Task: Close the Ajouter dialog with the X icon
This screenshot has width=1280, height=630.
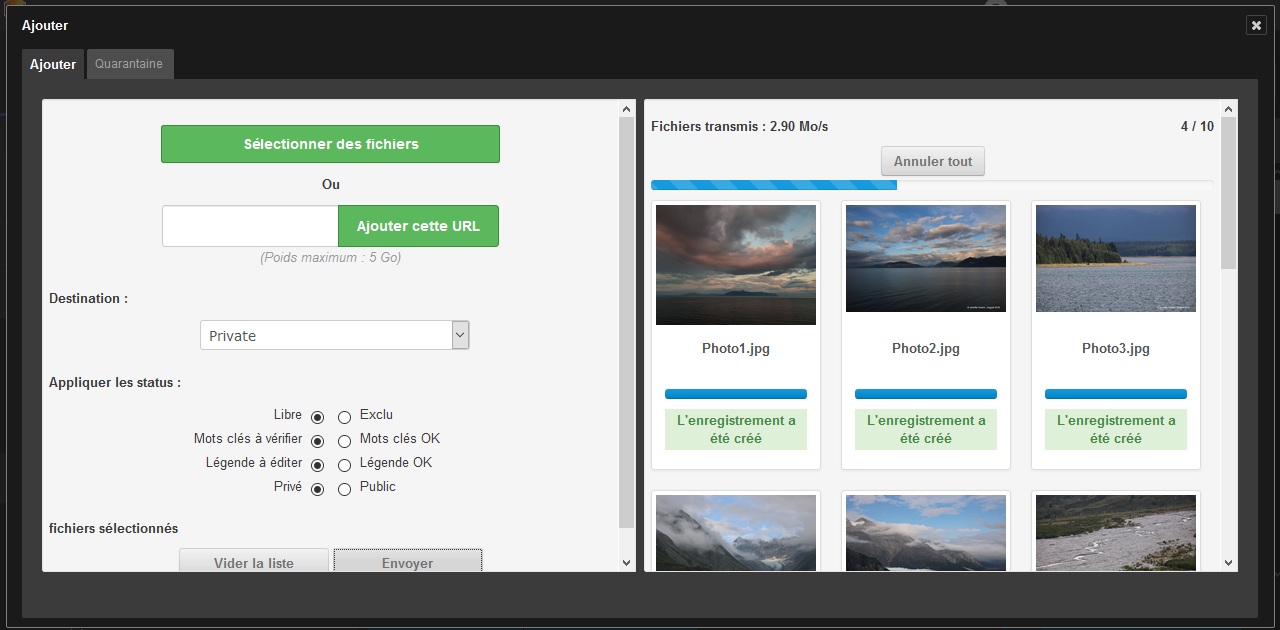Action: coord(1256,26)
